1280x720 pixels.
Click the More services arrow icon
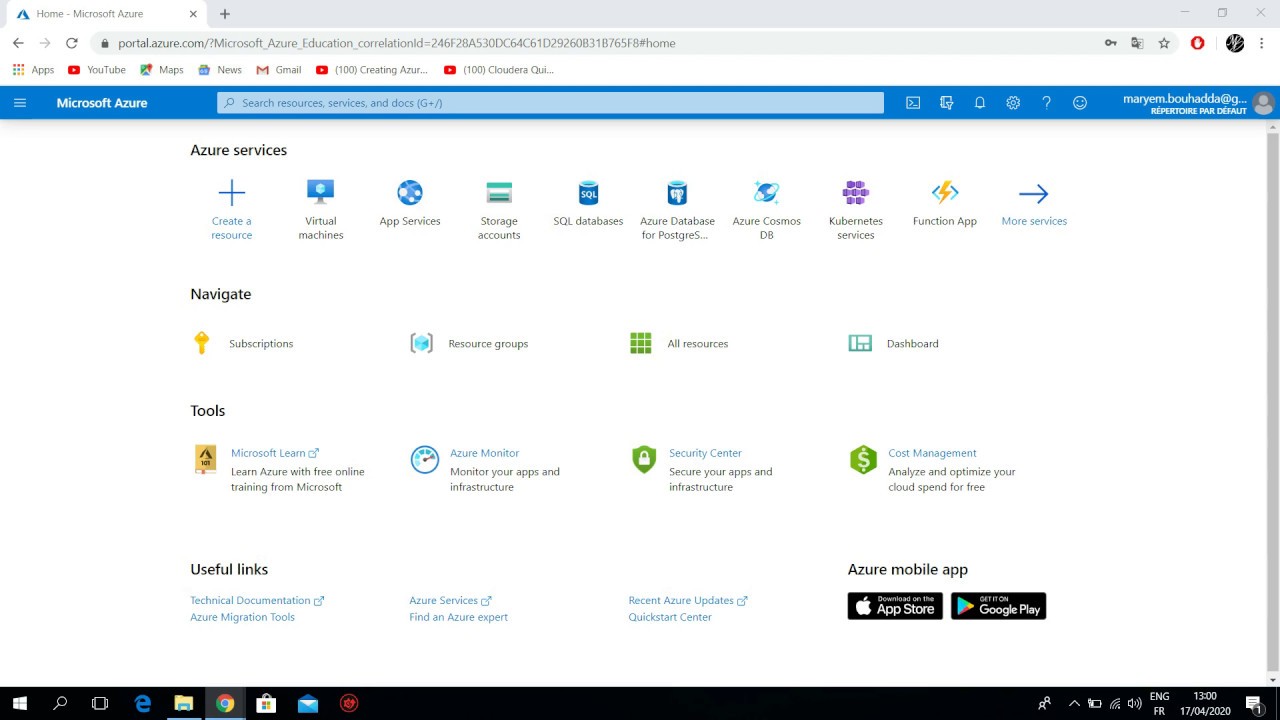(x=1034, y=194)
